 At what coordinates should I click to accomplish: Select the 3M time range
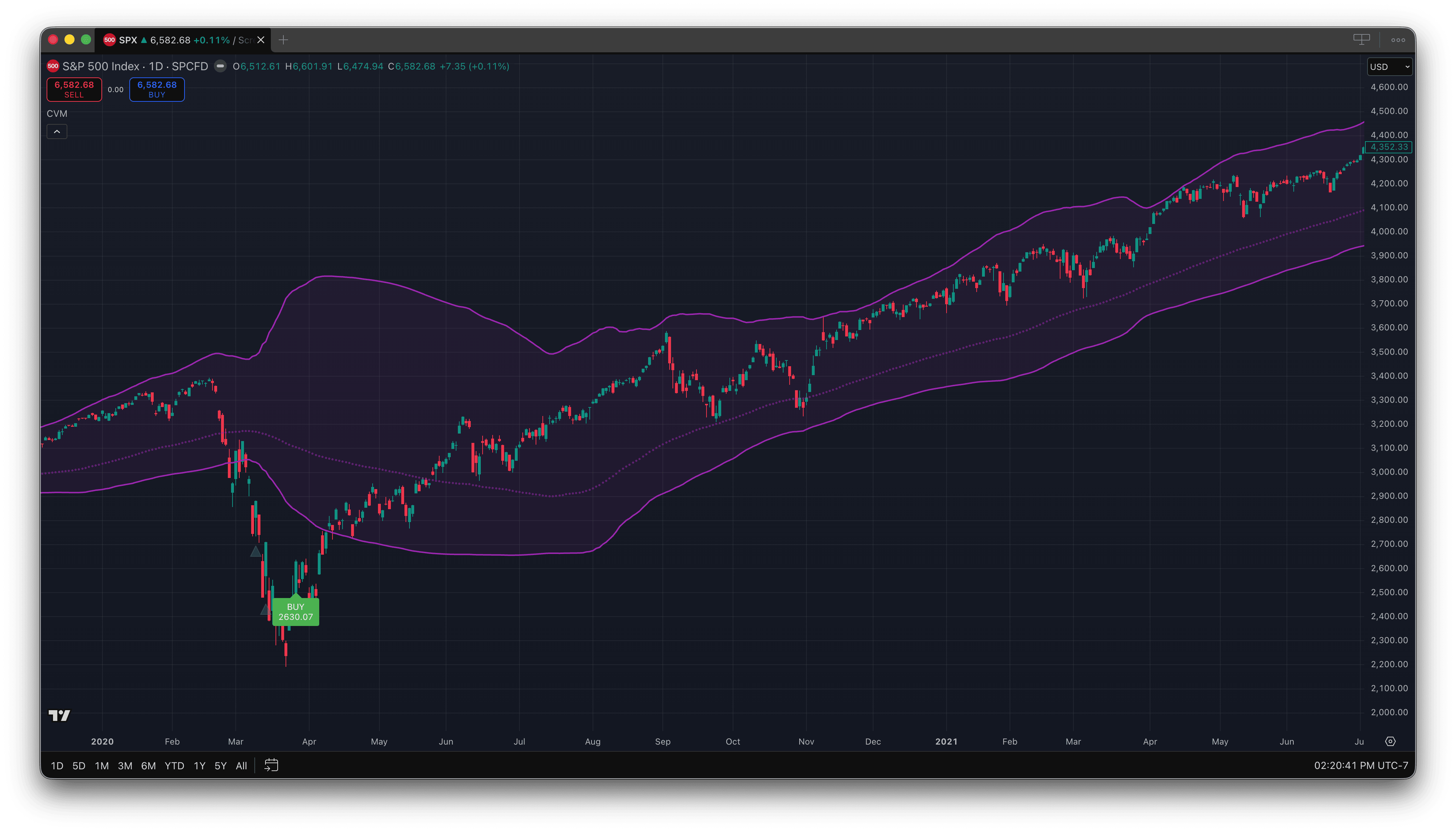(125, 766)
